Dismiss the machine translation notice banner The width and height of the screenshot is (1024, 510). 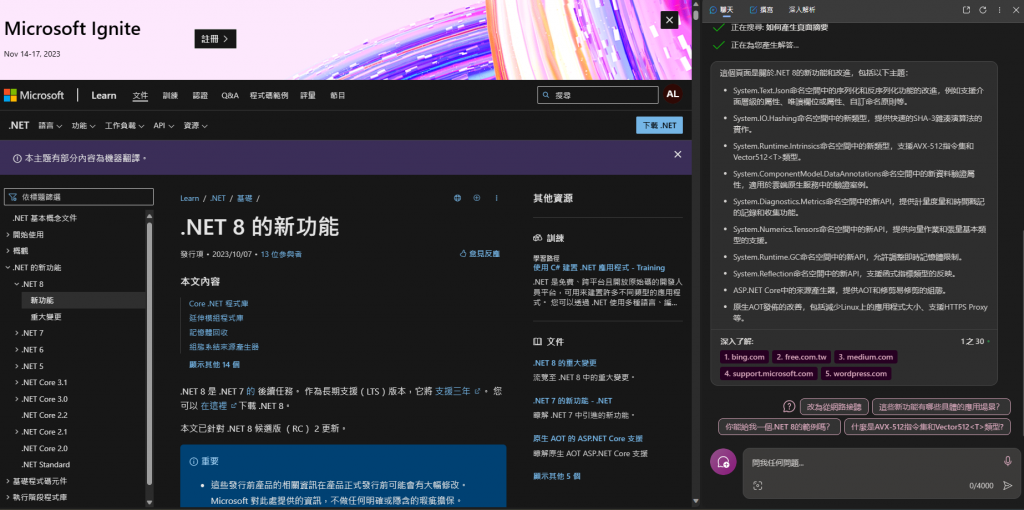coord(677,155)
